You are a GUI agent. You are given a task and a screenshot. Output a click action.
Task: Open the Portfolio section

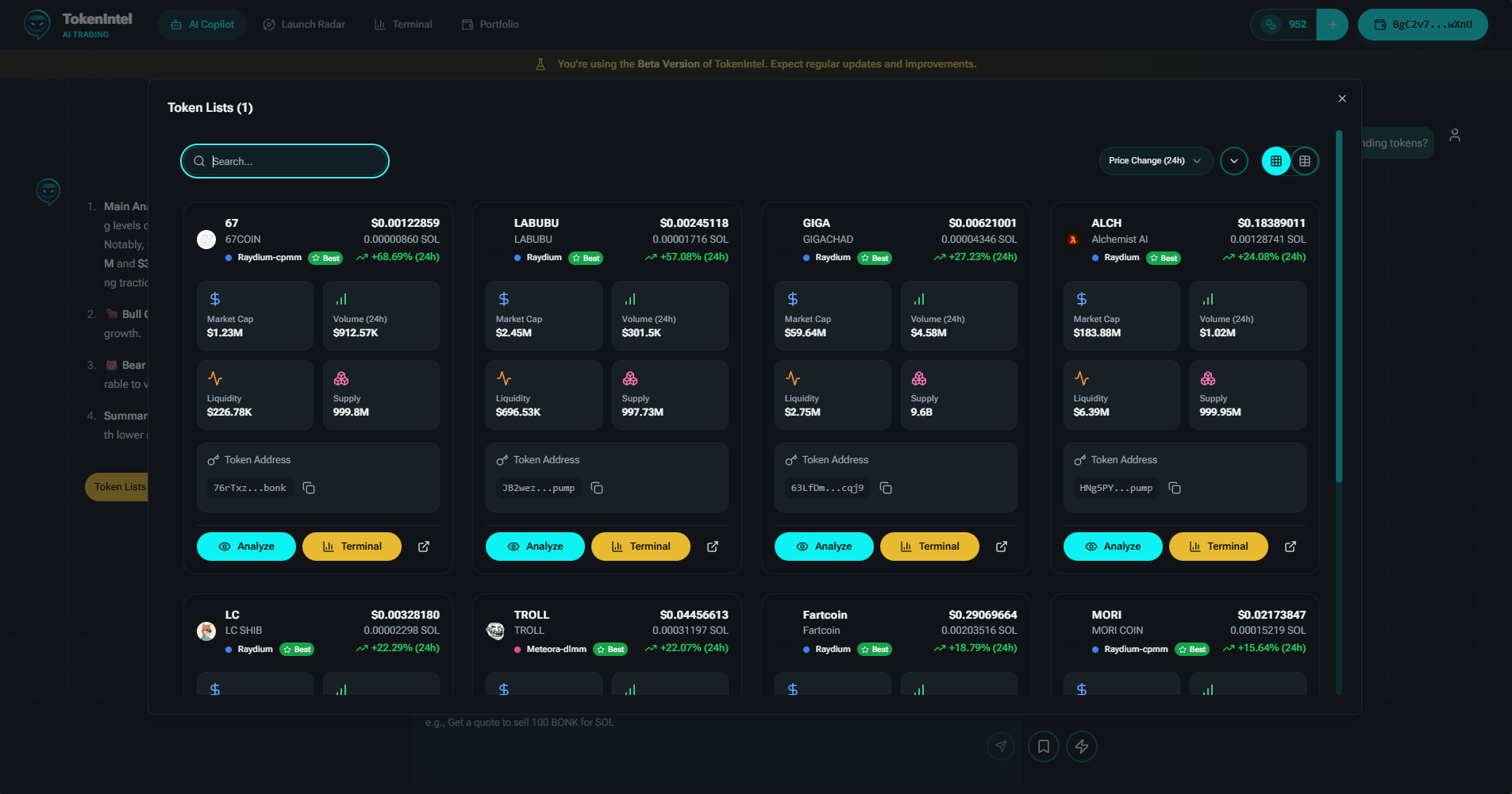coord(489,24)
